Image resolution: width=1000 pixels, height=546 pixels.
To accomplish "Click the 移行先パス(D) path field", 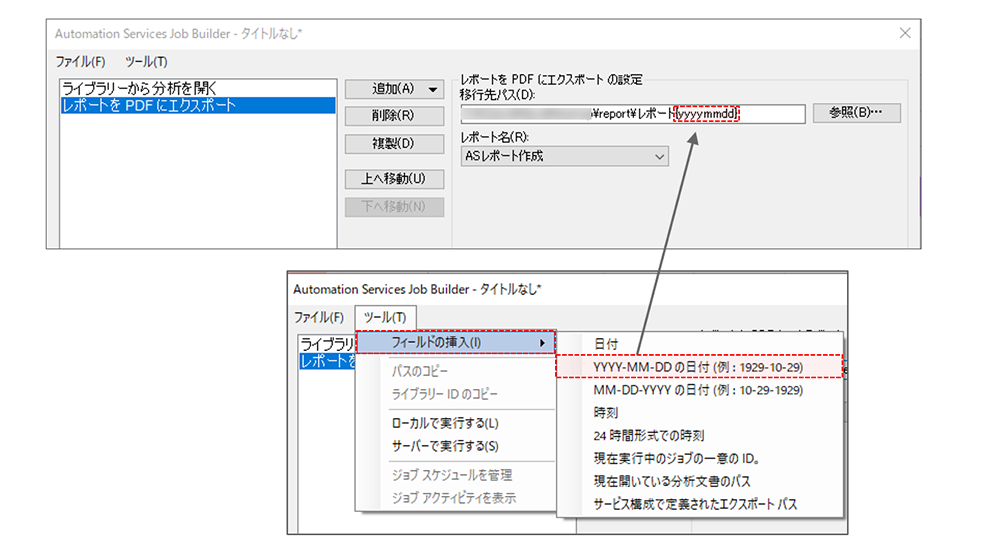I will coord(633,114).
